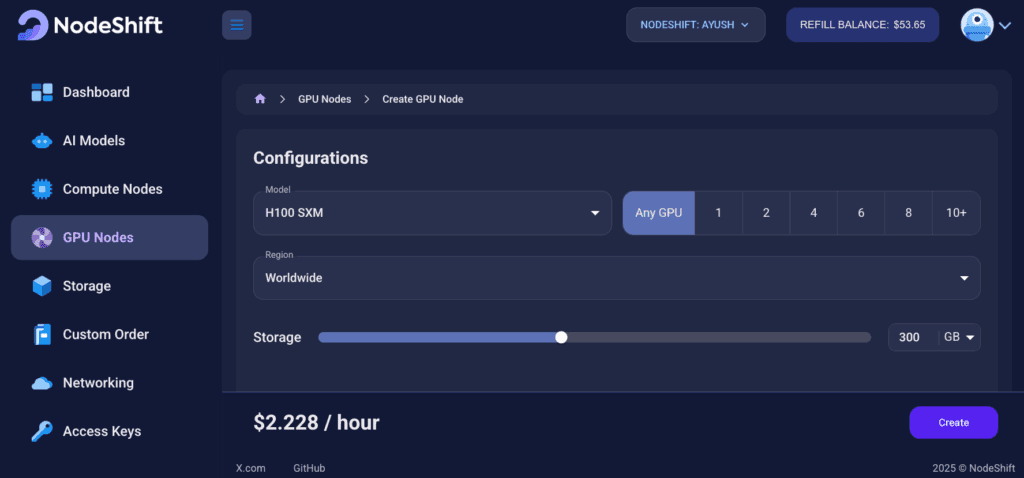
Task: Click the Configurations heading
Action: coord(310,158)
